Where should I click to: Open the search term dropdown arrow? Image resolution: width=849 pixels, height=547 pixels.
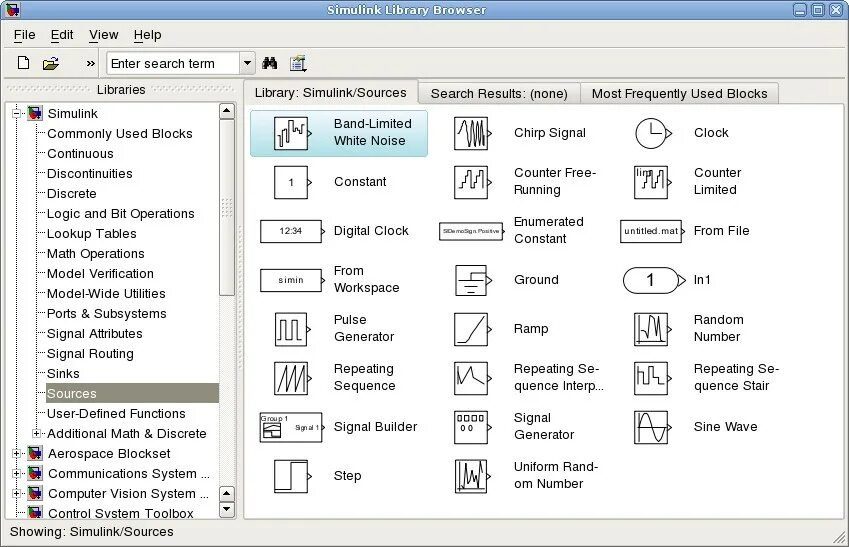(x=247, y=63)
